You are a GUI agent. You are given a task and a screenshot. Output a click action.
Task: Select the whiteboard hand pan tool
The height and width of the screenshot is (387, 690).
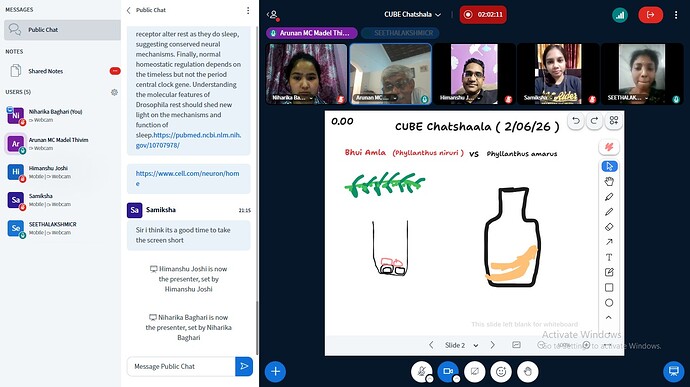[609, 181]
